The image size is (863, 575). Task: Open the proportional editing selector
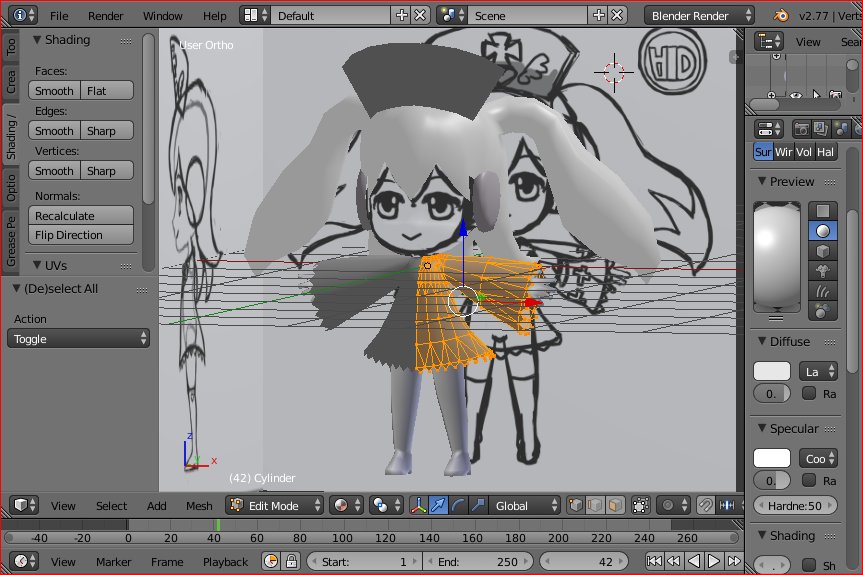pyautogui.click(x=674, y=505)
